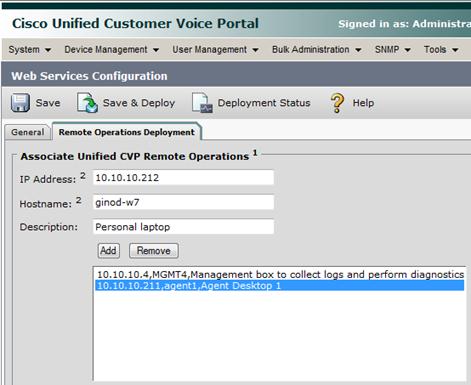Click the Help label in toolbar
This screenshot has height=385, width=471.
coord(363,103)
